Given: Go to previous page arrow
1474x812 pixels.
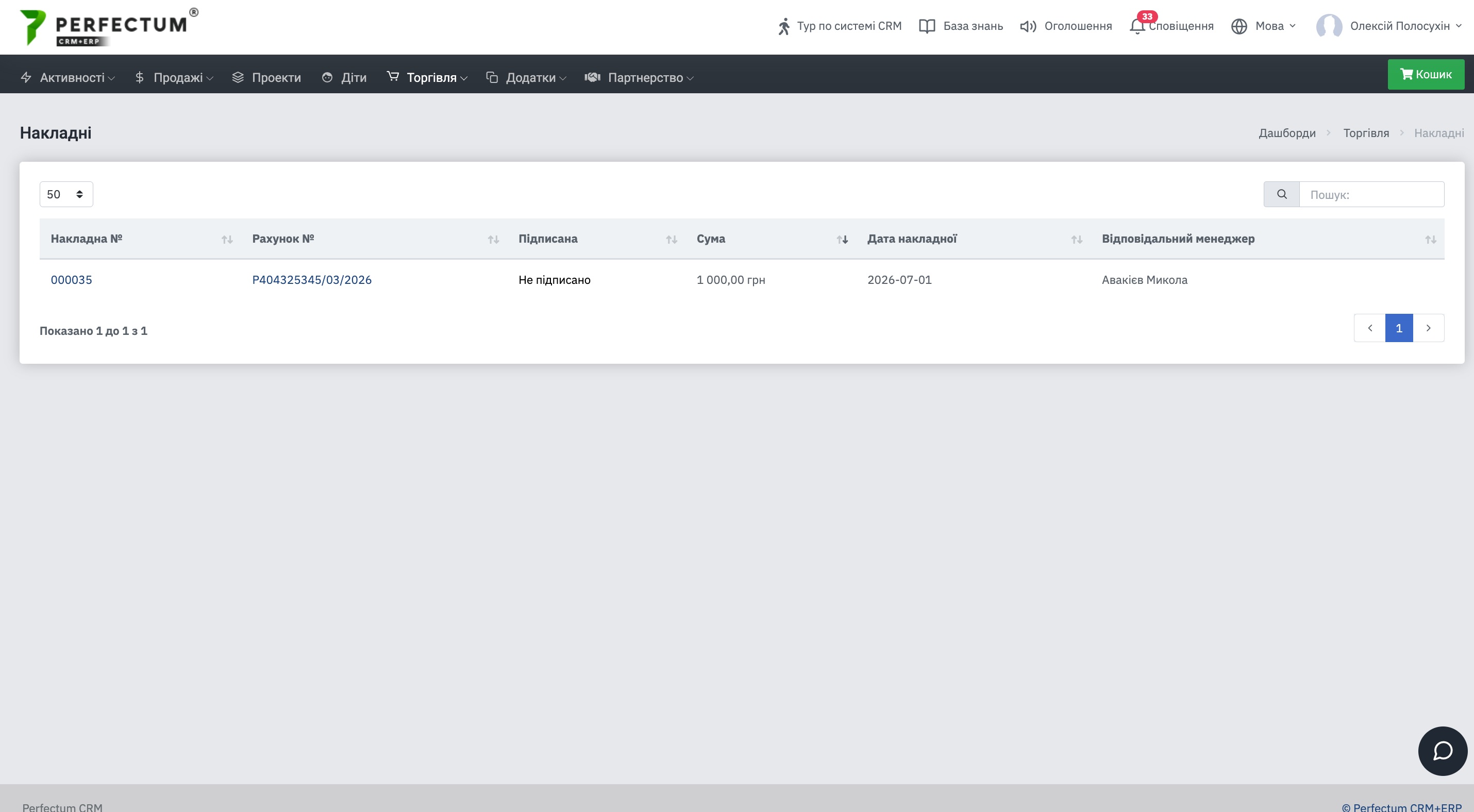Looking at the screenshot, I should [x=1370, y=328].
